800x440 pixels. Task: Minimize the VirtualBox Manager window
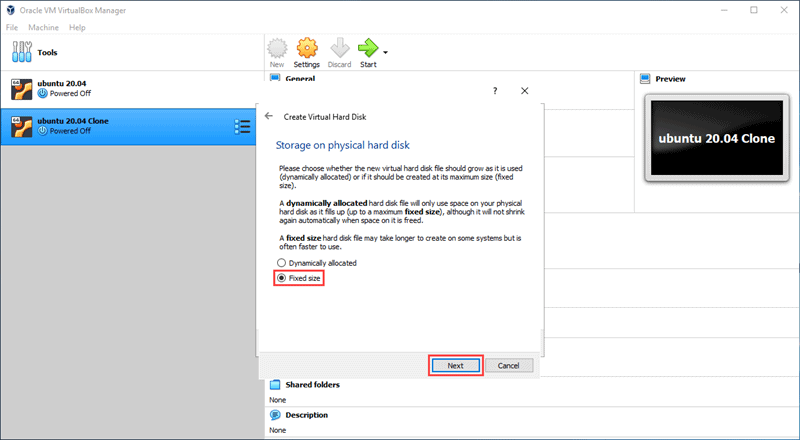(724, 10)
